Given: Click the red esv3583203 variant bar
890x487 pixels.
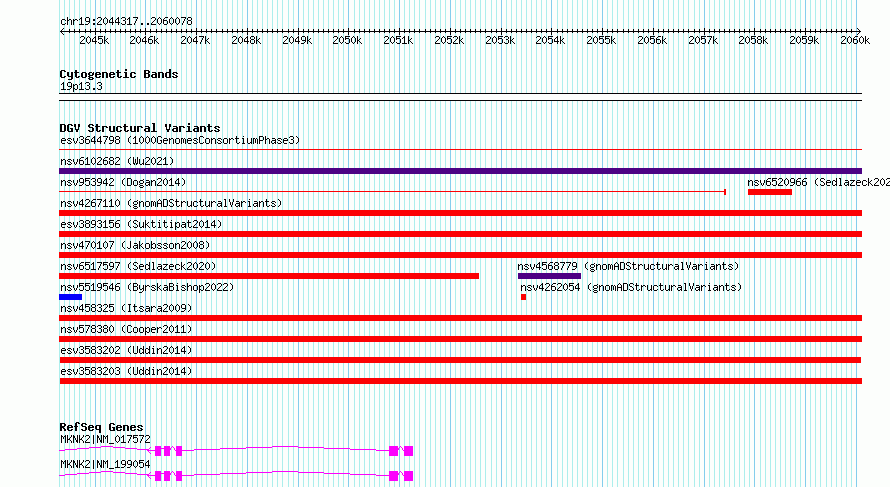Looking at the screenshot, I should point(460,381).
